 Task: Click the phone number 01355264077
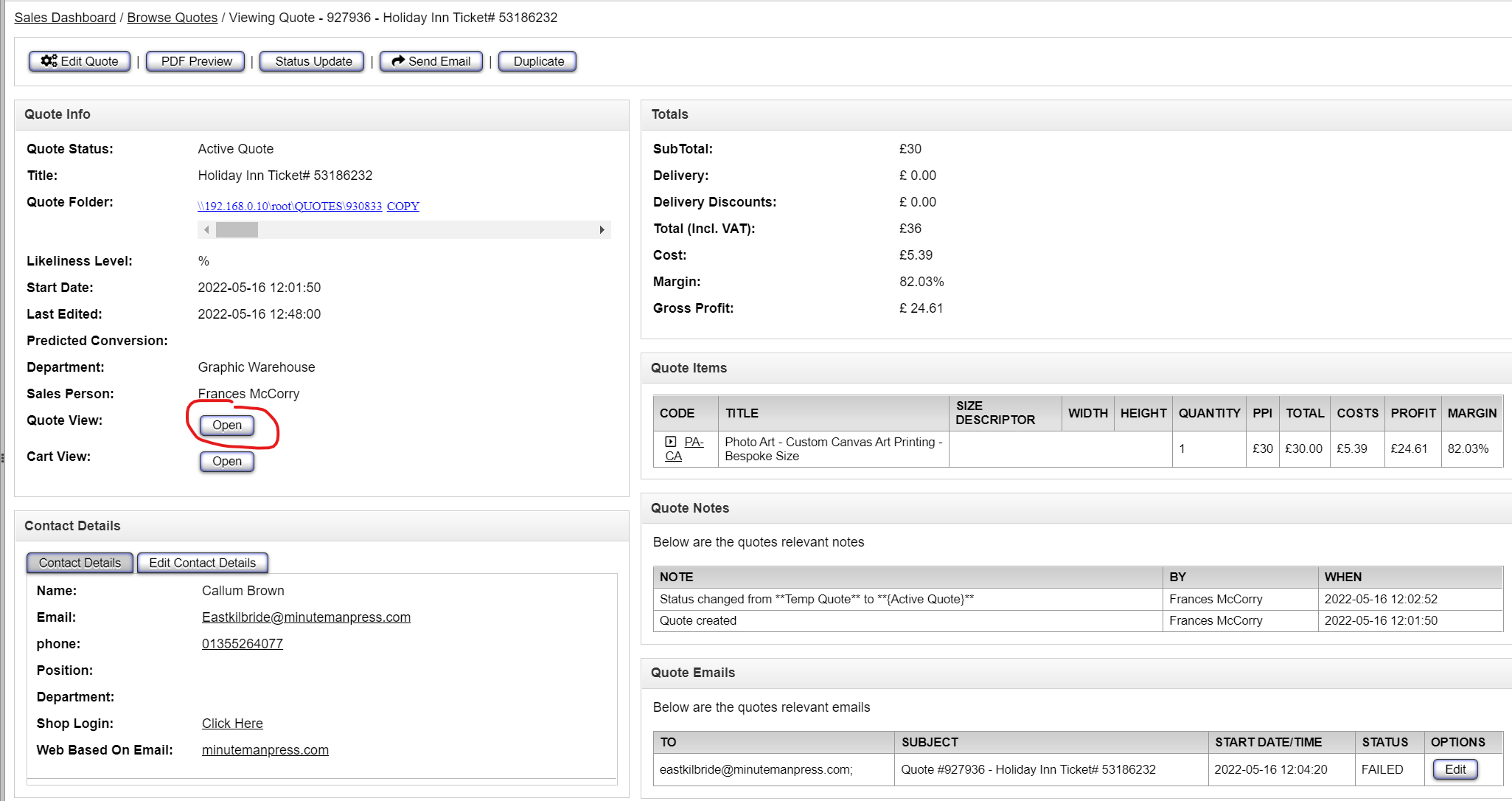(x=243, y=644)
